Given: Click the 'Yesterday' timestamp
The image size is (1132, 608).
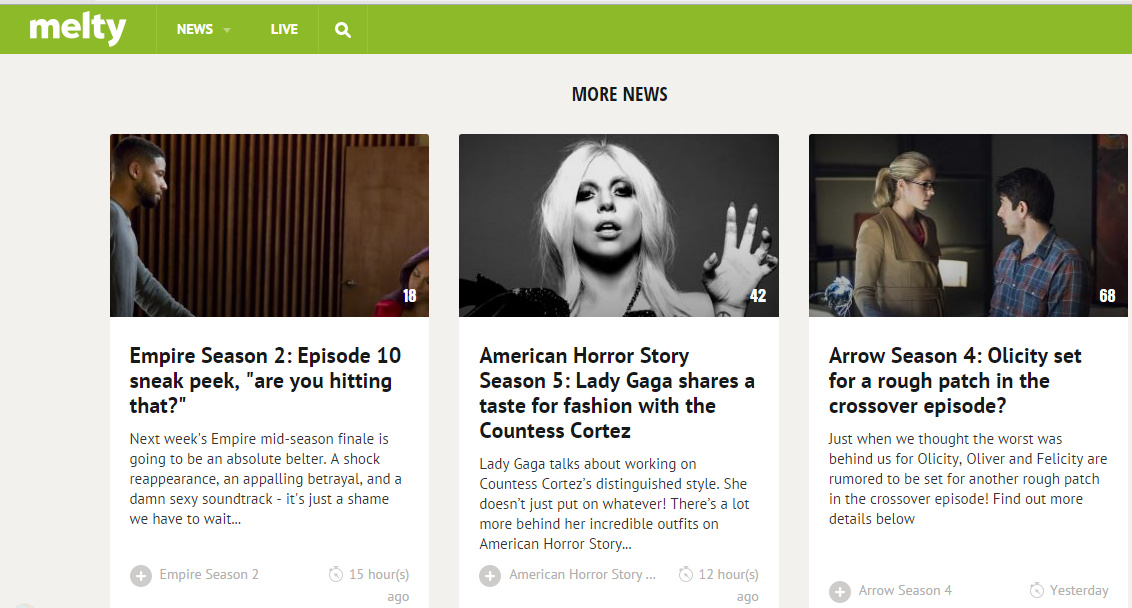Looking at the screenshot, I should click(1079, 590).
